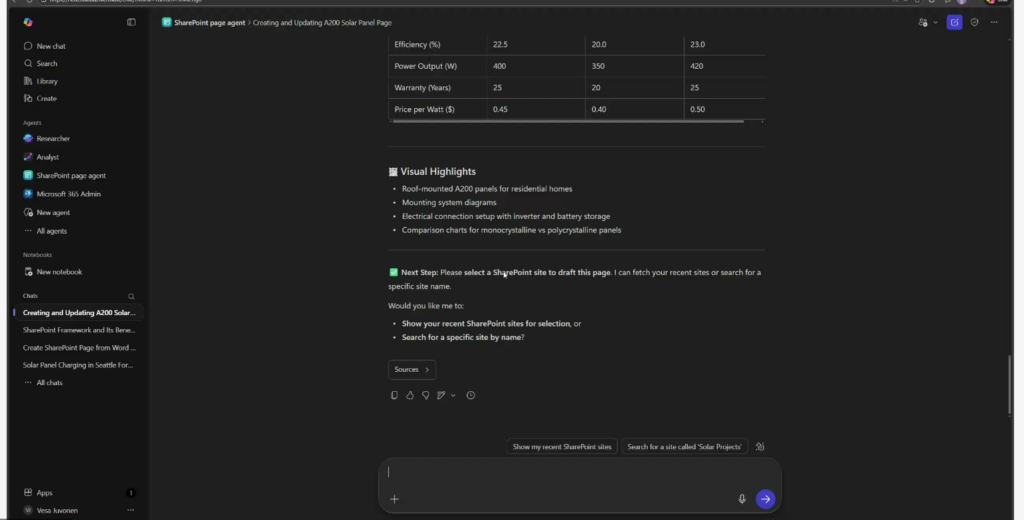Copy the response with the copy icon
The width and height of the screenshot is (1024, 520).
394,395
